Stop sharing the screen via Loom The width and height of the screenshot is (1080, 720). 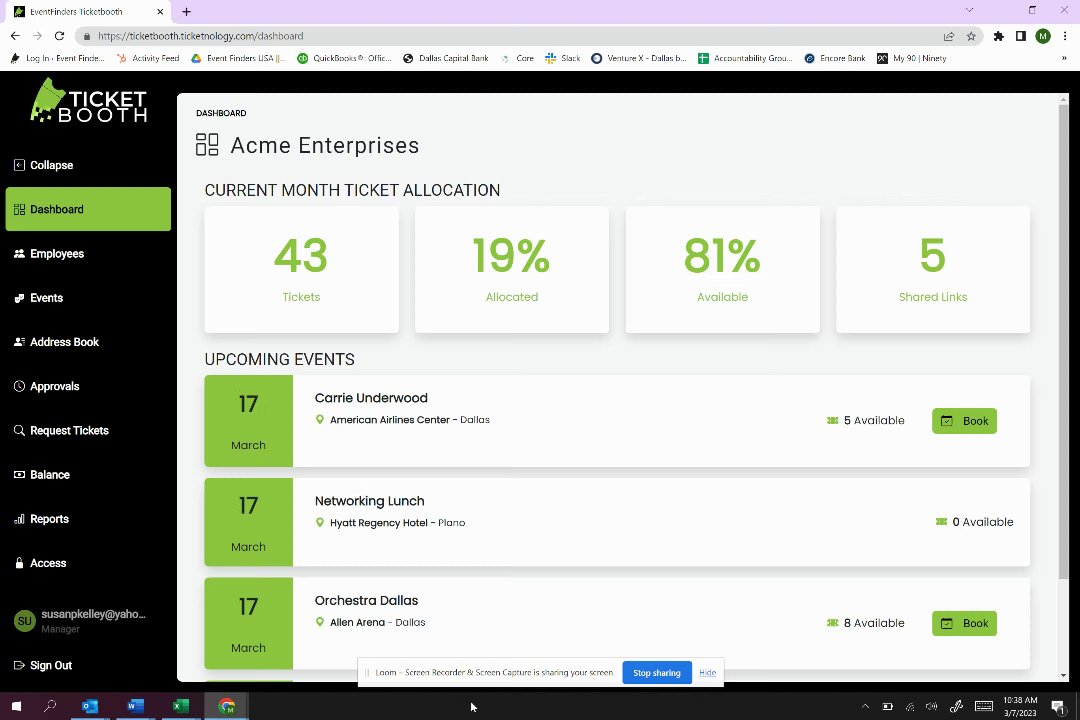point(656,673)
